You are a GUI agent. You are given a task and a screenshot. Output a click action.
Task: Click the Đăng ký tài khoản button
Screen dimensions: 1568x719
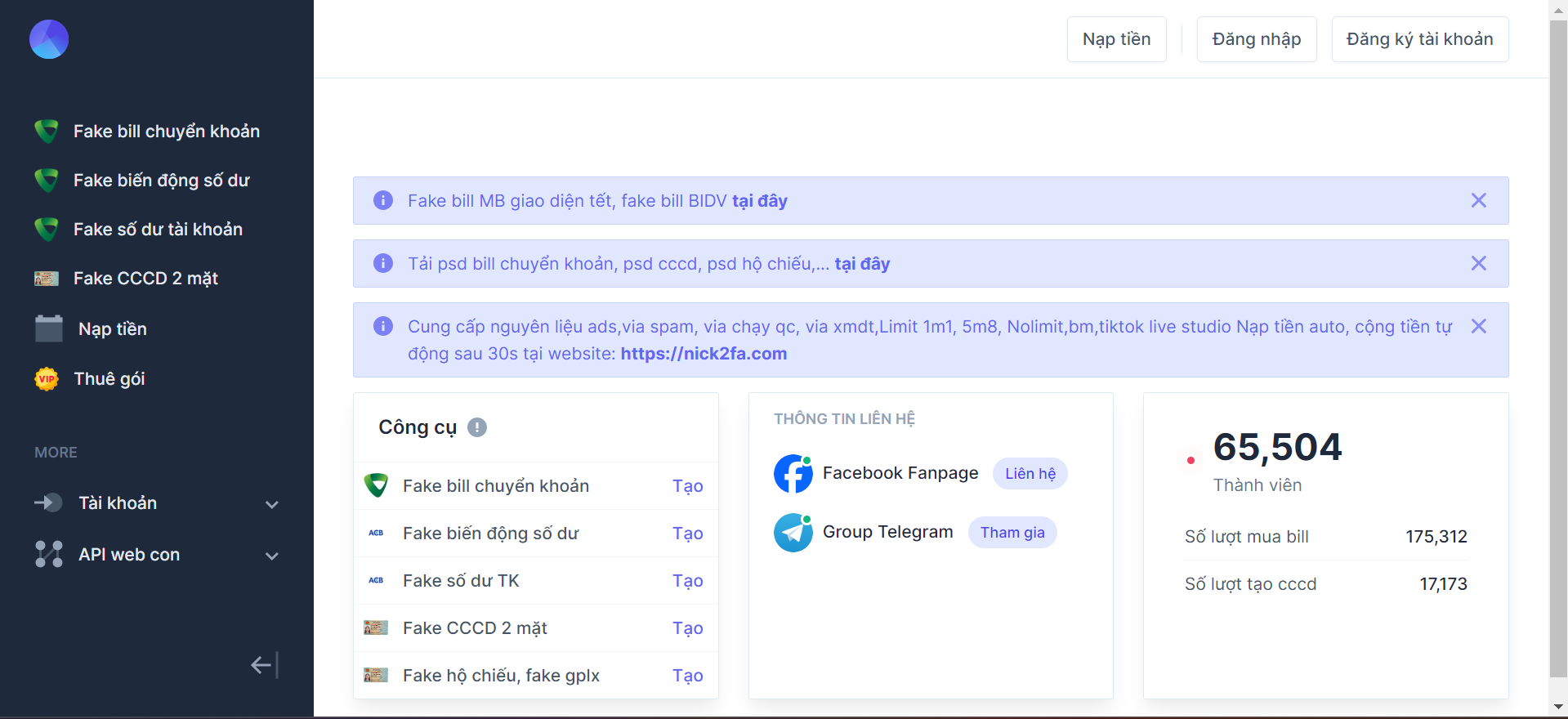(1420, 39)
